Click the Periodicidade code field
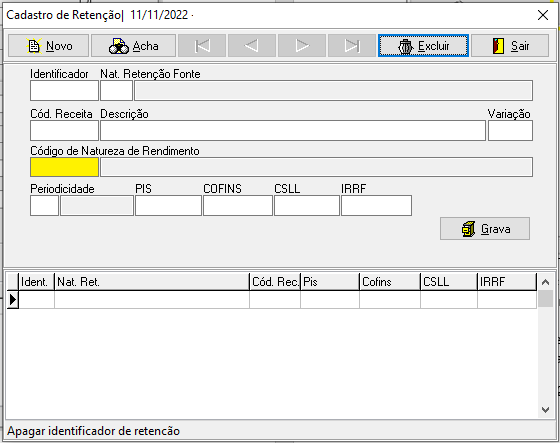Image resolution: width=560 pixels, height=443 pixels. click(44, 205)
